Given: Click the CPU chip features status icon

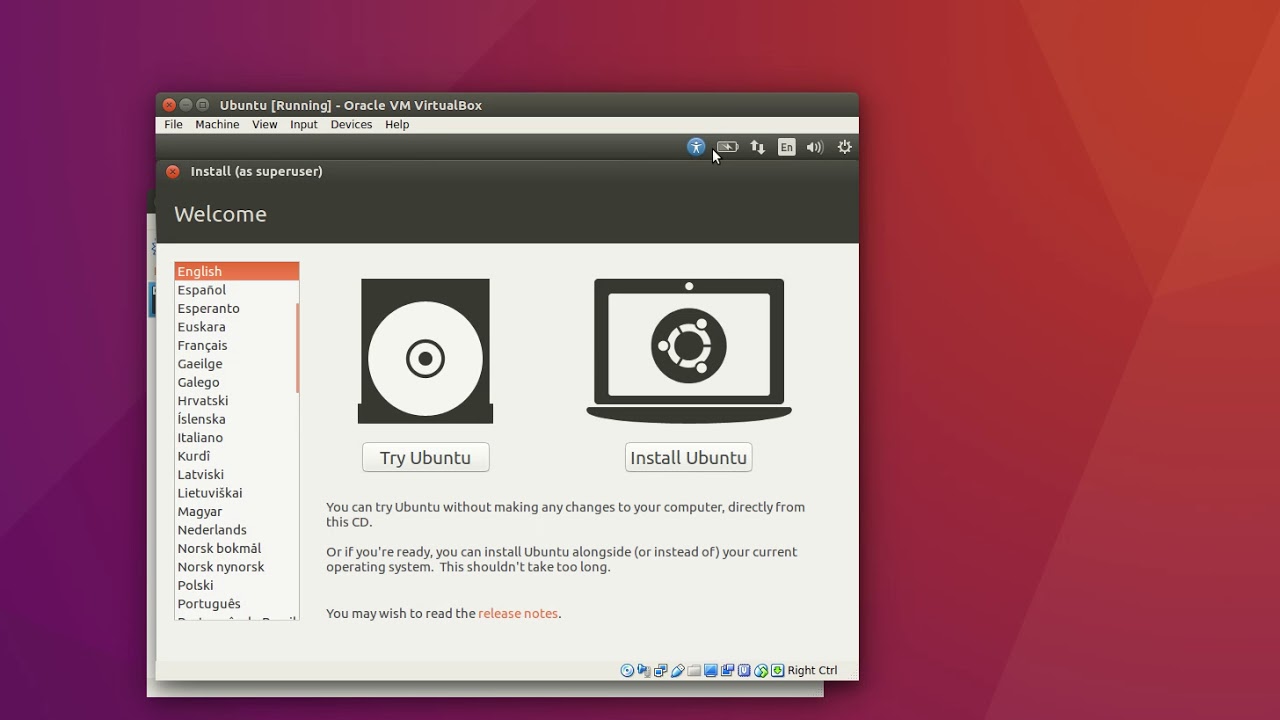Looking at the screenshot, I should [x=744, y=670].
